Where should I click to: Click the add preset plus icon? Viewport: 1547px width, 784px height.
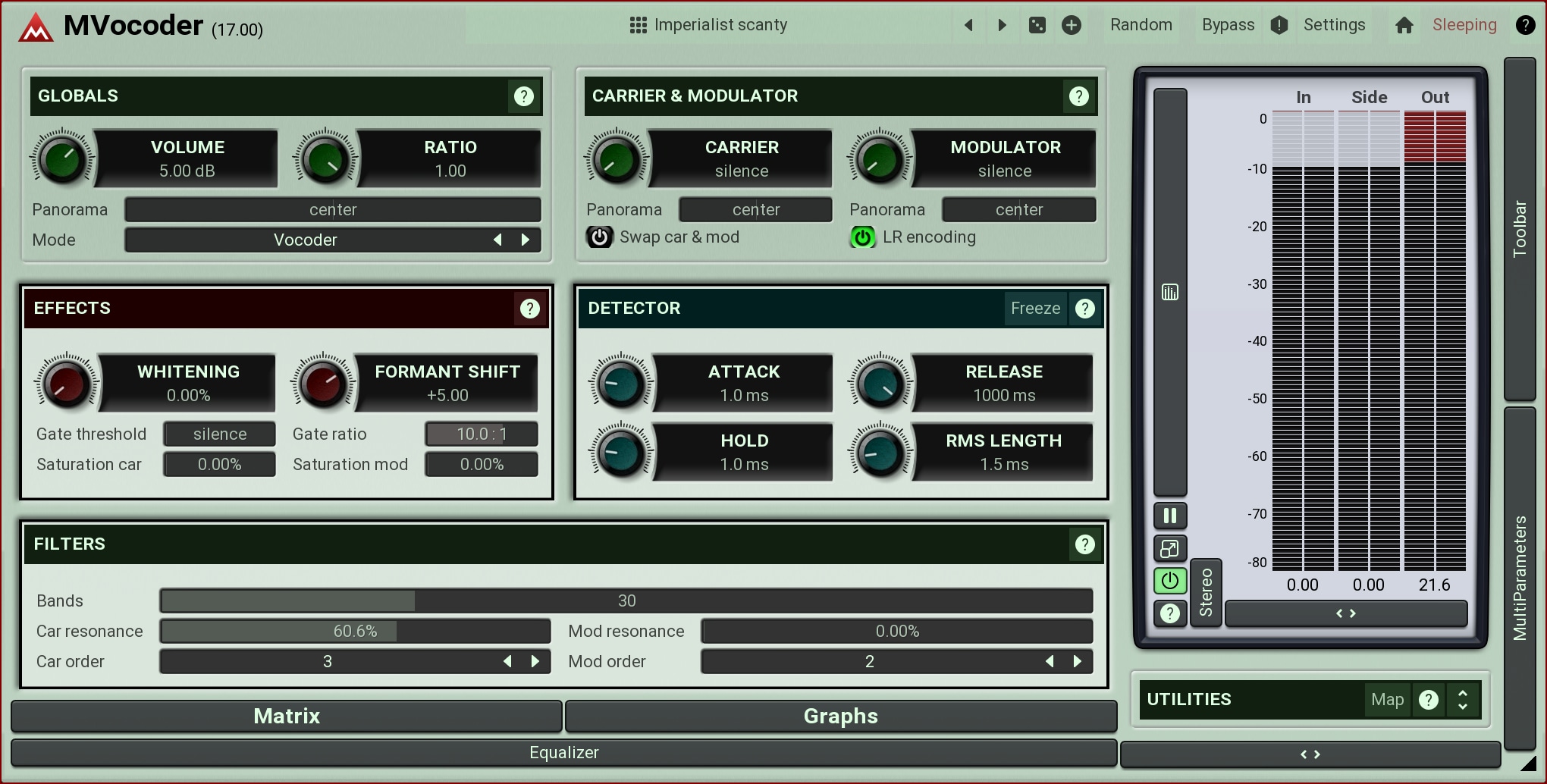click(1071, 25)
